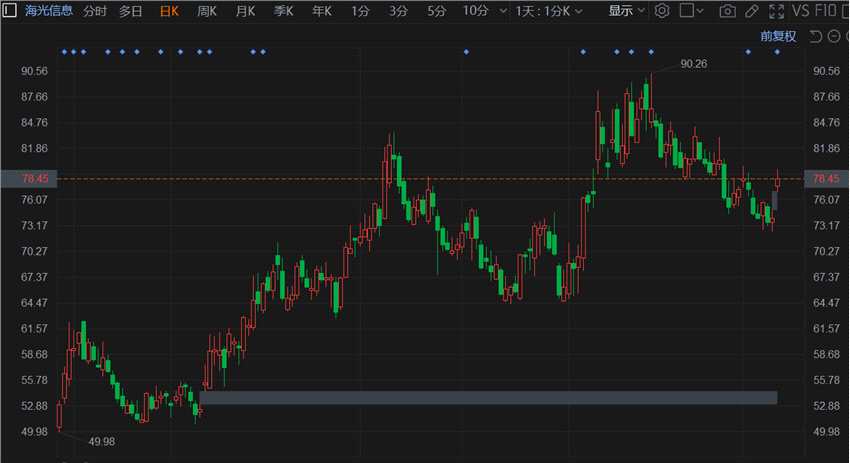
Task: Switch to 10分 minute chart
Action: coord(475,11)
